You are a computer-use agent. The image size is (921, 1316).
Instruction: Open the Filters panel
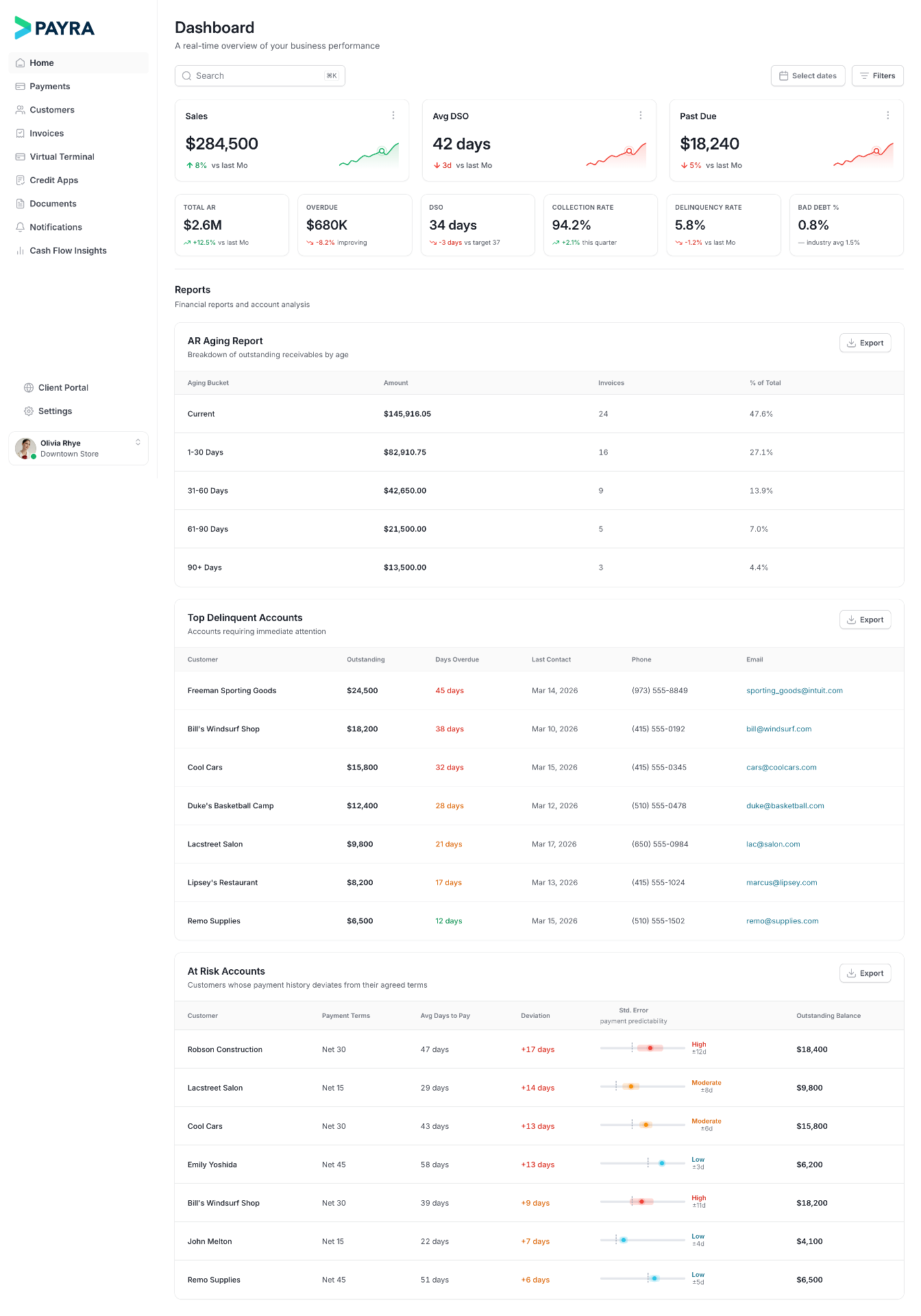[878, 76]
